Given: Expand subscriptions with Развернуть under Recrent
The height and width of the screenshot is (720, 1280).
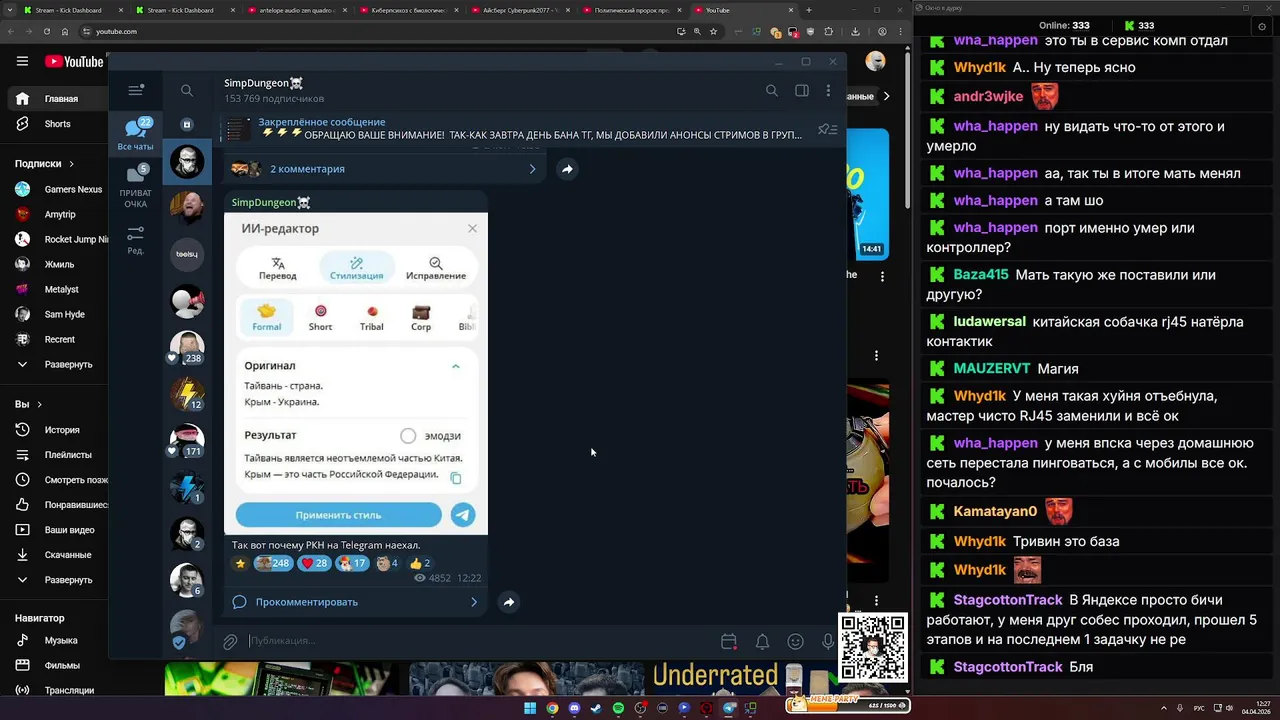Looking at the screenshot, I should 60,364.
